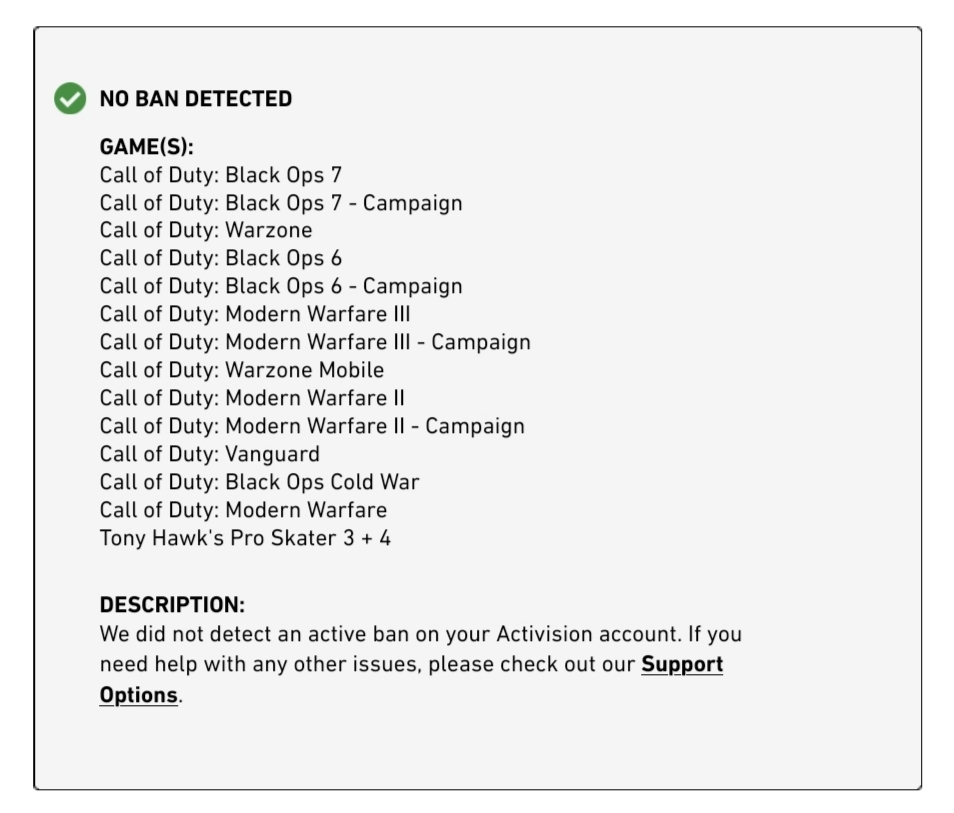Click Call of Duty: Black Ops Cold War
This screenshot has height=813, width=954.
pyautogui.click(x=259, y=482)
